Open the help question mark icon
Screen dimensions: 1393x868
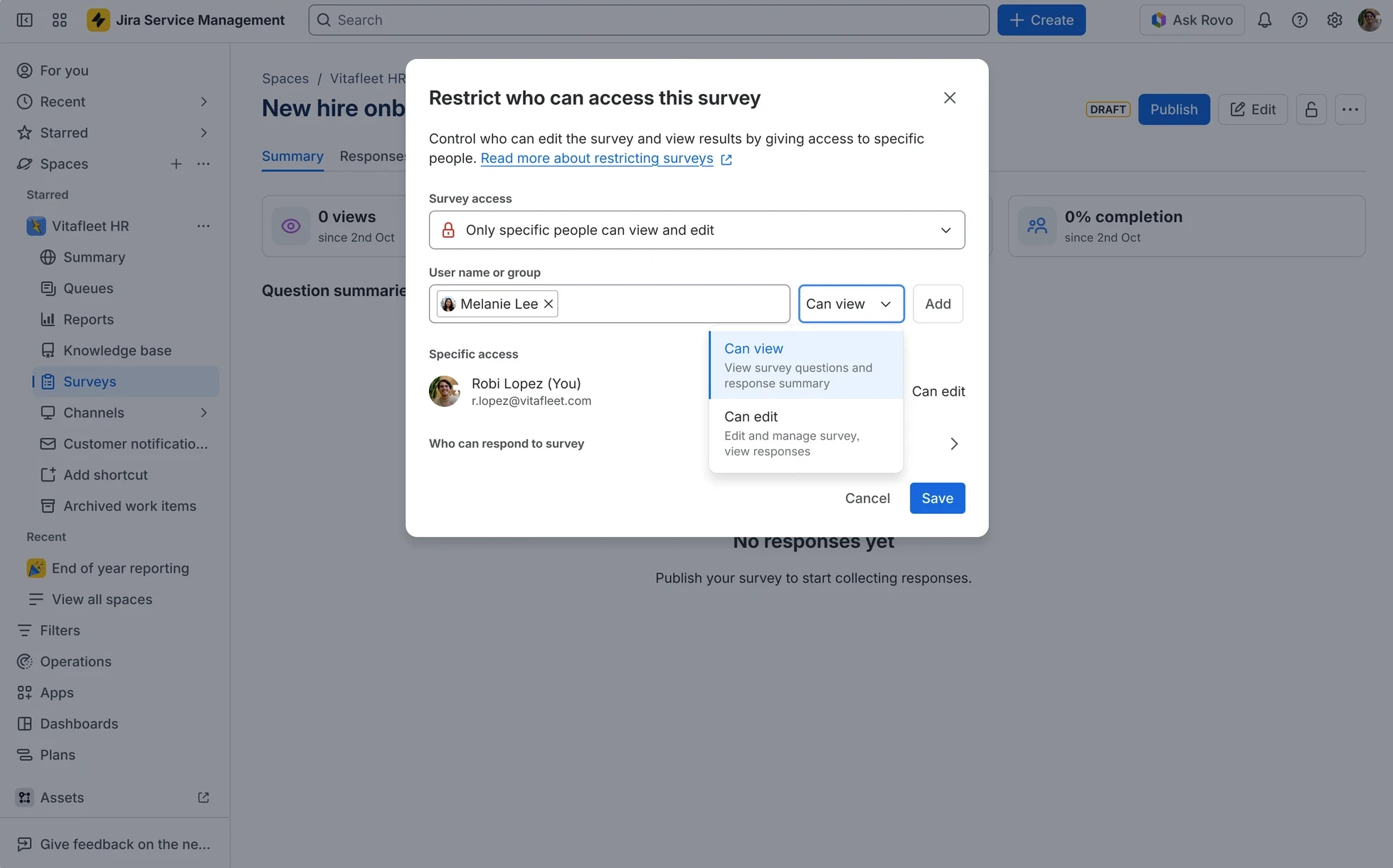pyautogui.click(x=1299, y=20)
